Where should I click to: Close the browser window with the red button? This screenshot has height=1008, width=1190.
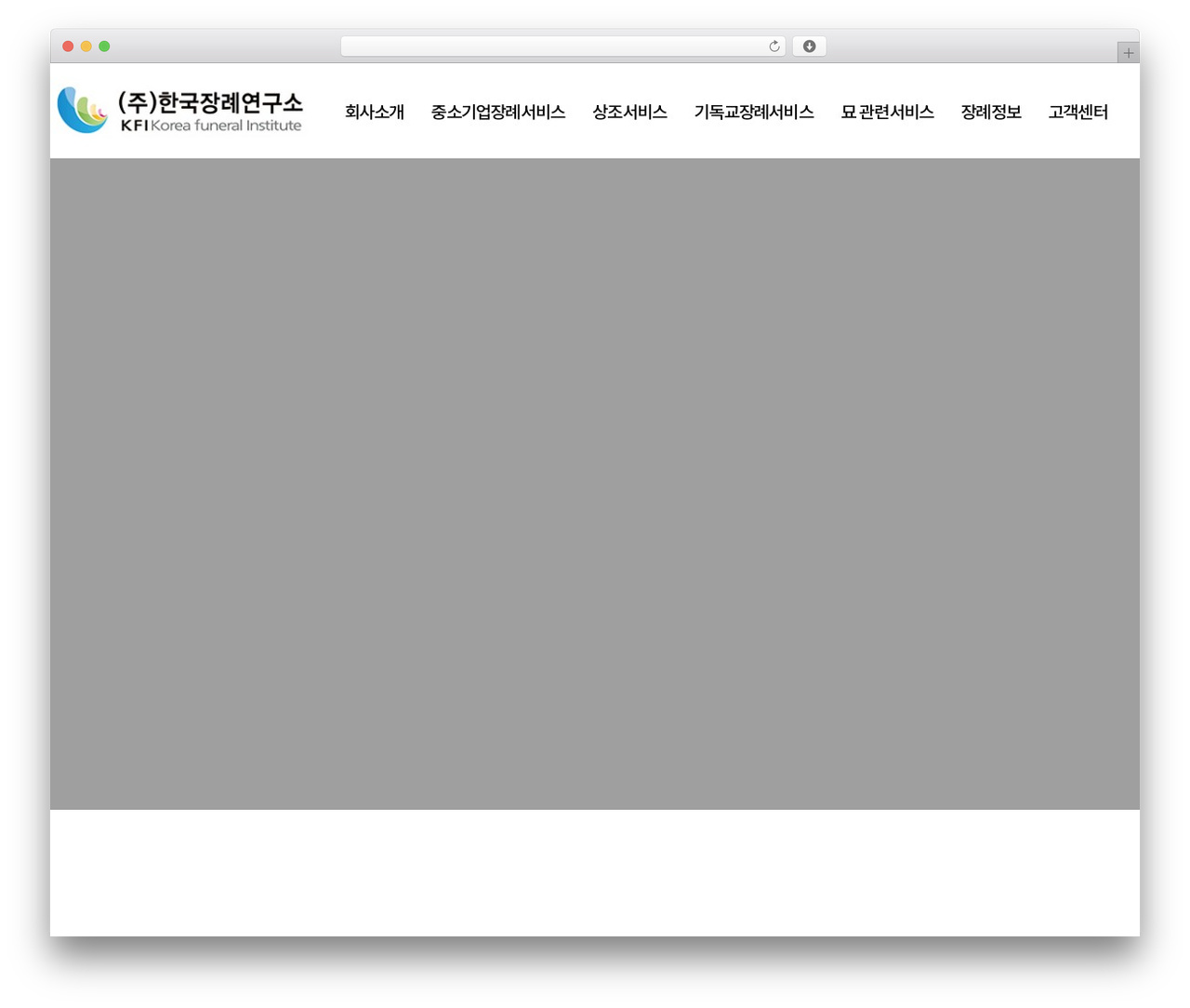click(x=68, y=46)
